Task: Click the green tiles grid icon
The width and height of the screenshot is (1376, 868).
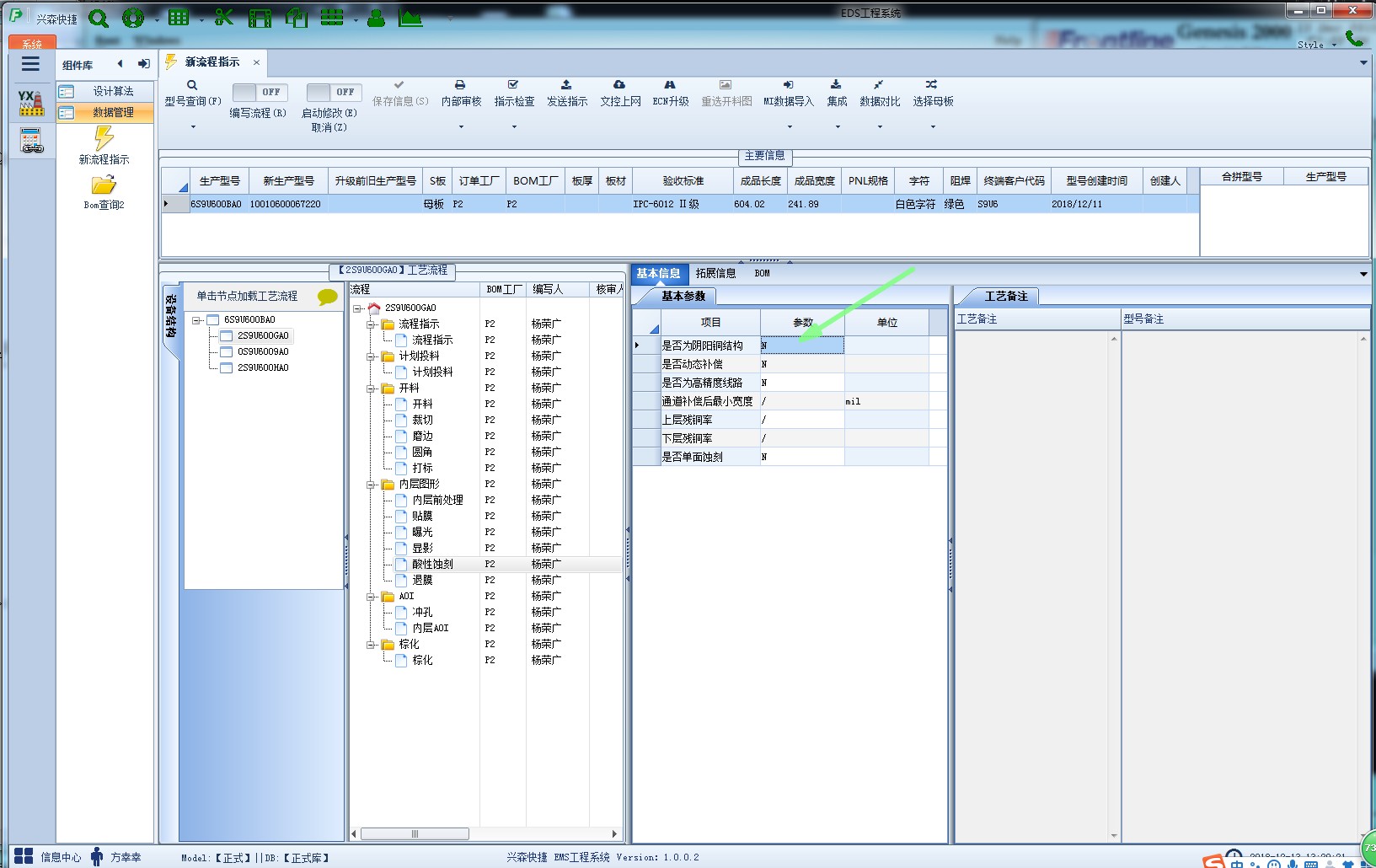Action: click(332, 18)
